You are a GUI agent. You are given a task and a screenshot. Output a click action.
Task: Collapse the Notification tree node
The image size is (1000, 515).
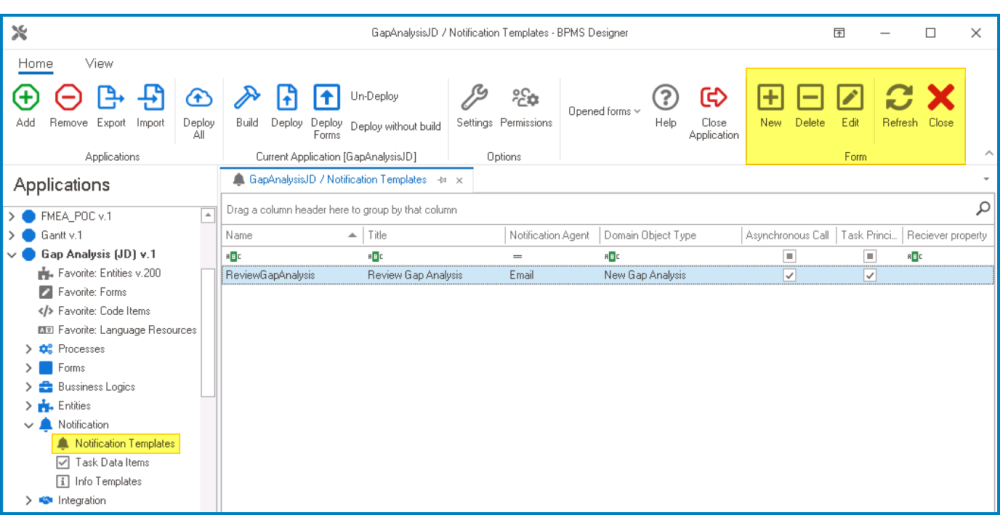(28, 424)
